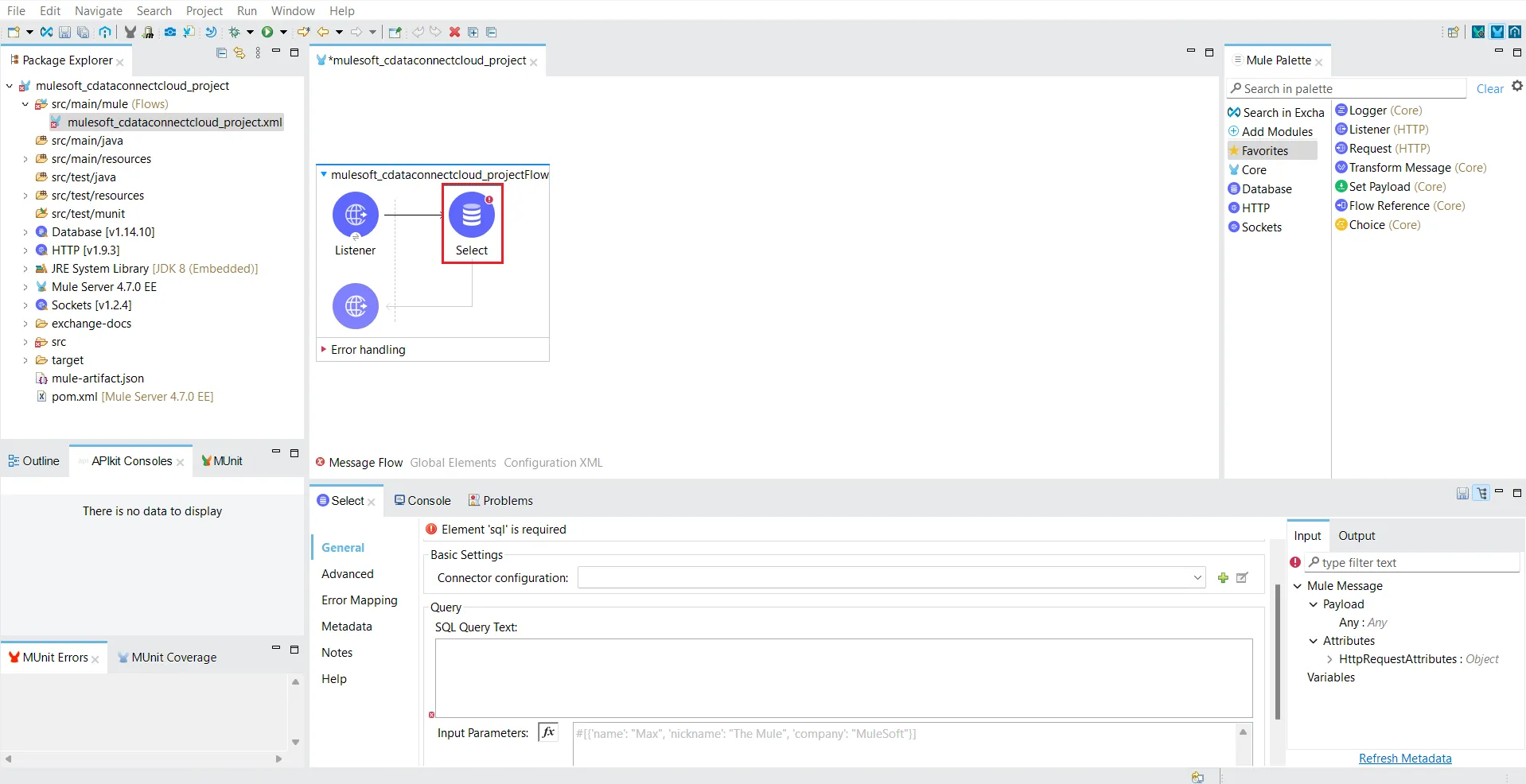Click the red X delete icon in toolbar
The image size is (1526, 784).
pyautogui.click(x=454, y=33)
